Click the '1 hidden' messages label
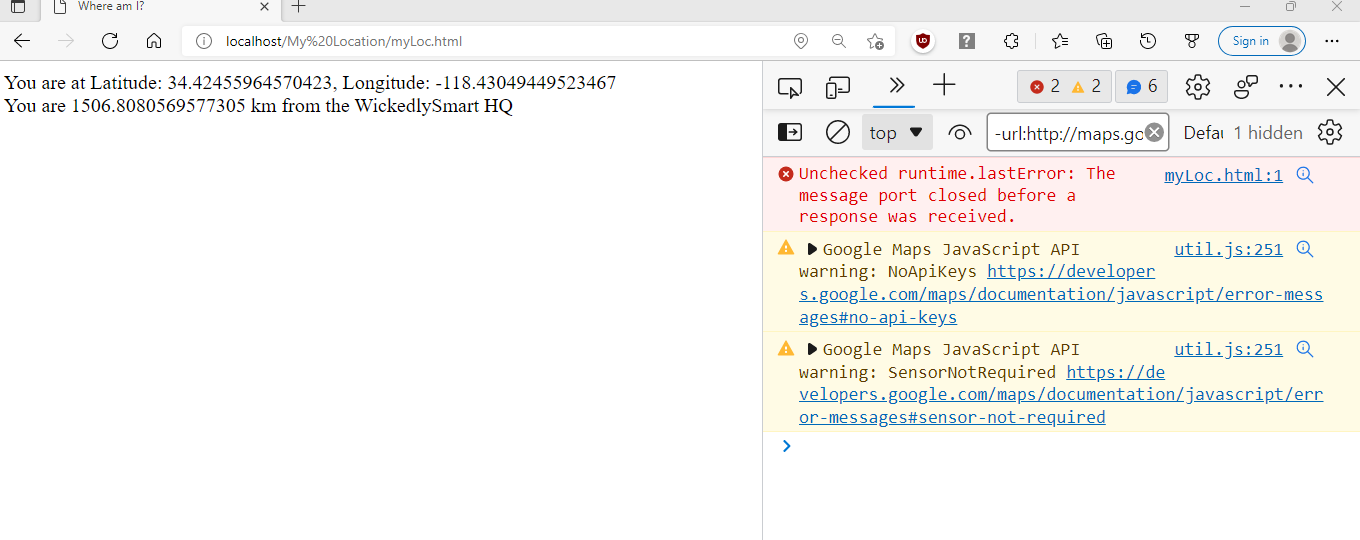1360x540 pixels. (1268, 132)
